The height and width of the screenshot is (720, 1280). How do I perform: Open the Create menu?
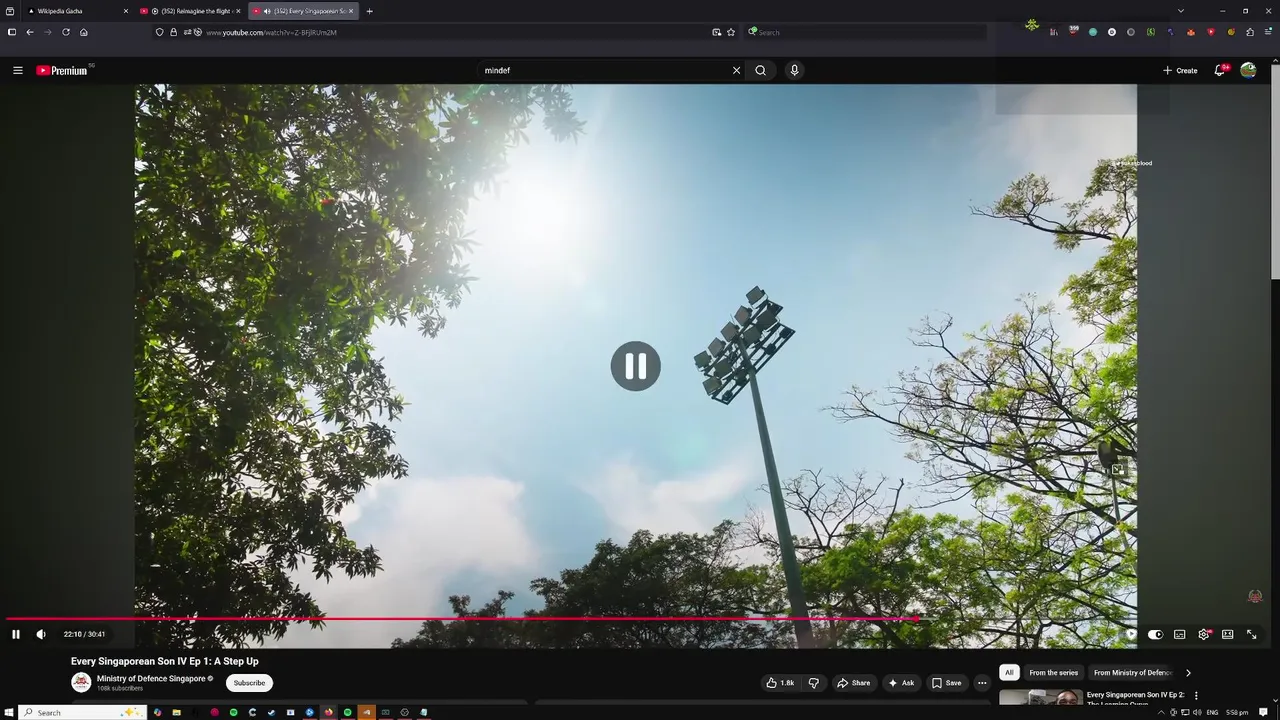tap(1180, 70)
